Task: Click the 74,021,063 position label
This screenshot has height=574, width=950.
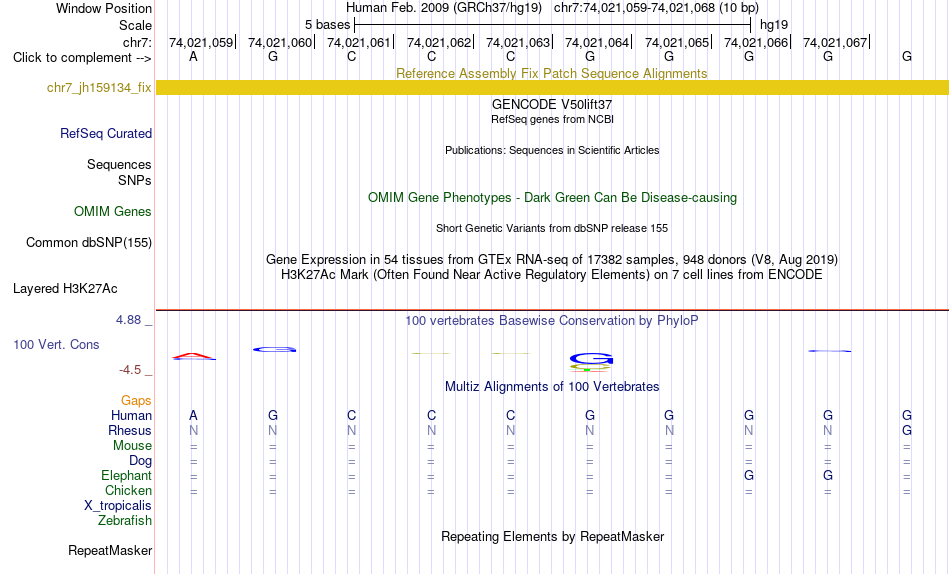Action: [x=518, y=42]
